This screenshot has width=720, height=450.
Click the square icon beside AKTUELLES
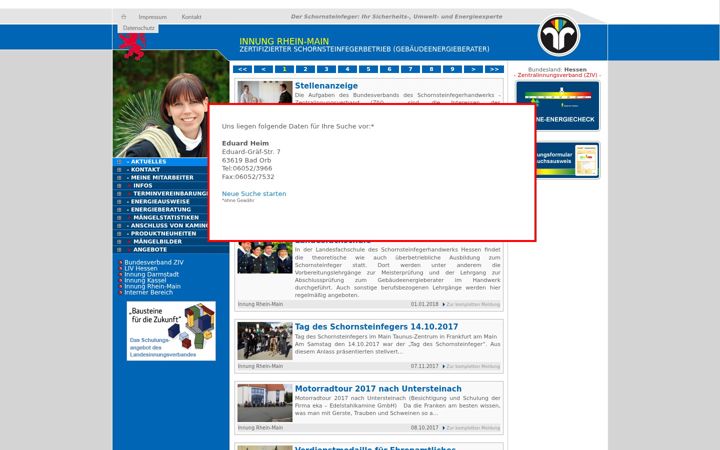119,162
